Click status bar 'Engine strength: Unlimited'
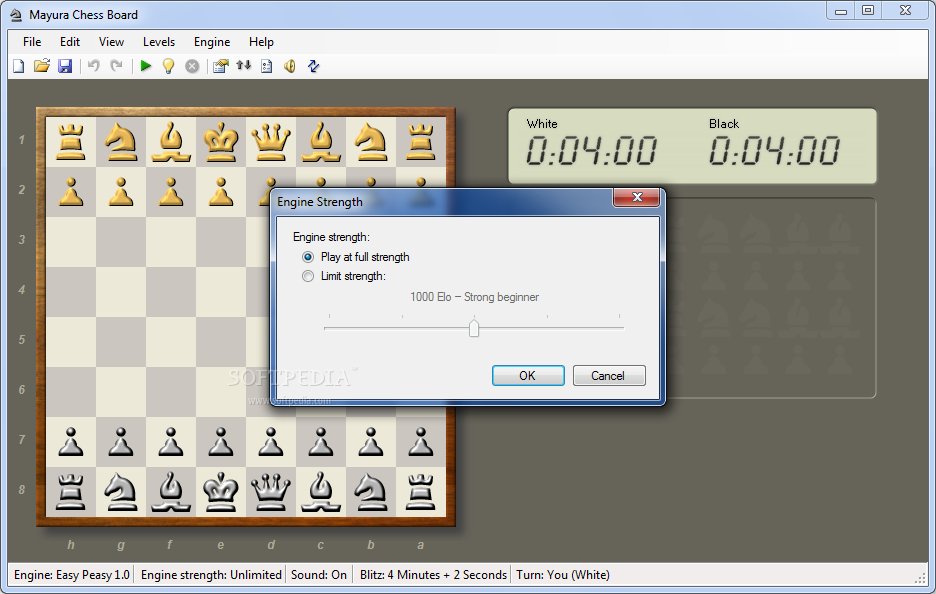This screenshot has height=594, width=936. [211, 575]
